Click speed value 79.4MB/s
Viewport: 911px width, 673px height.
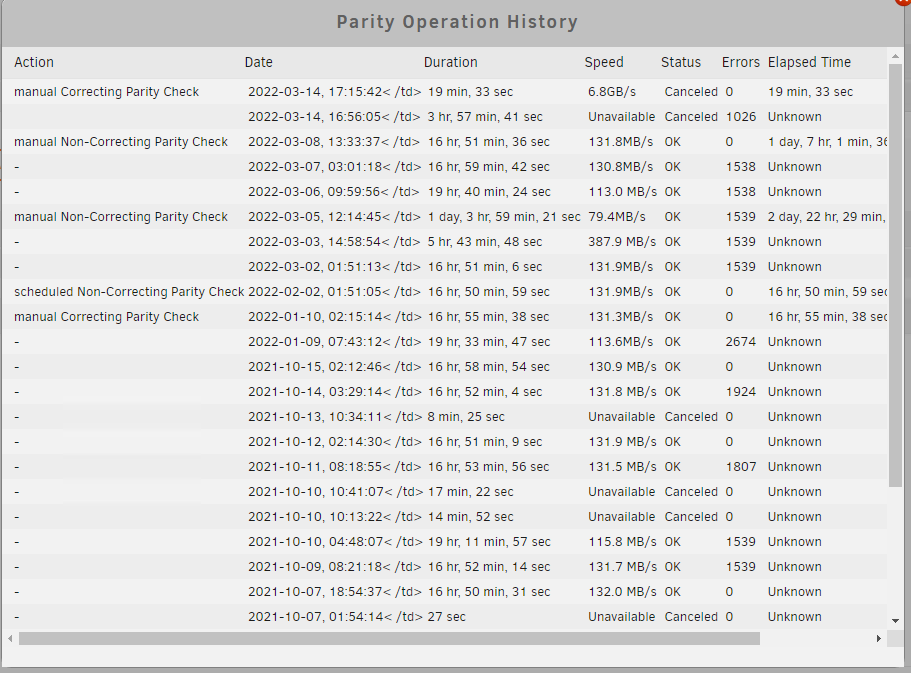(x=616, y=217)
